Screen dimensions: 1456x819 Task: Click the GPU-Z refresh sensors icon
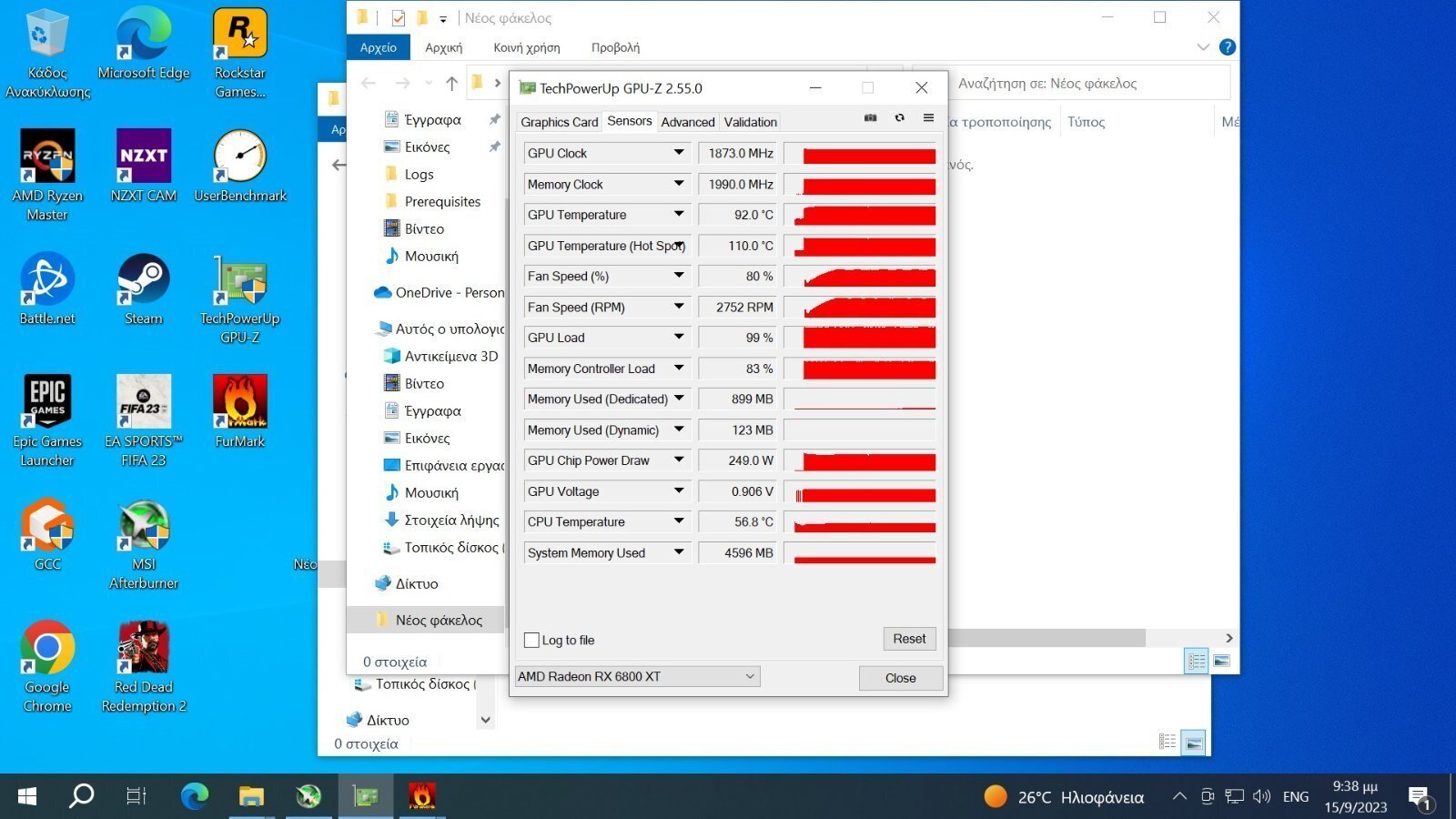click(899, 117)
